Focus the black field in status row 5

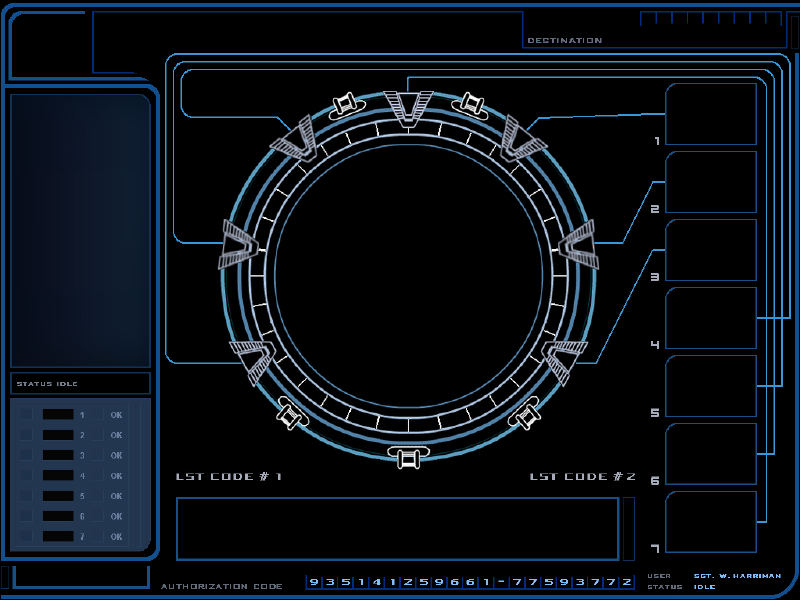(58, 495)
